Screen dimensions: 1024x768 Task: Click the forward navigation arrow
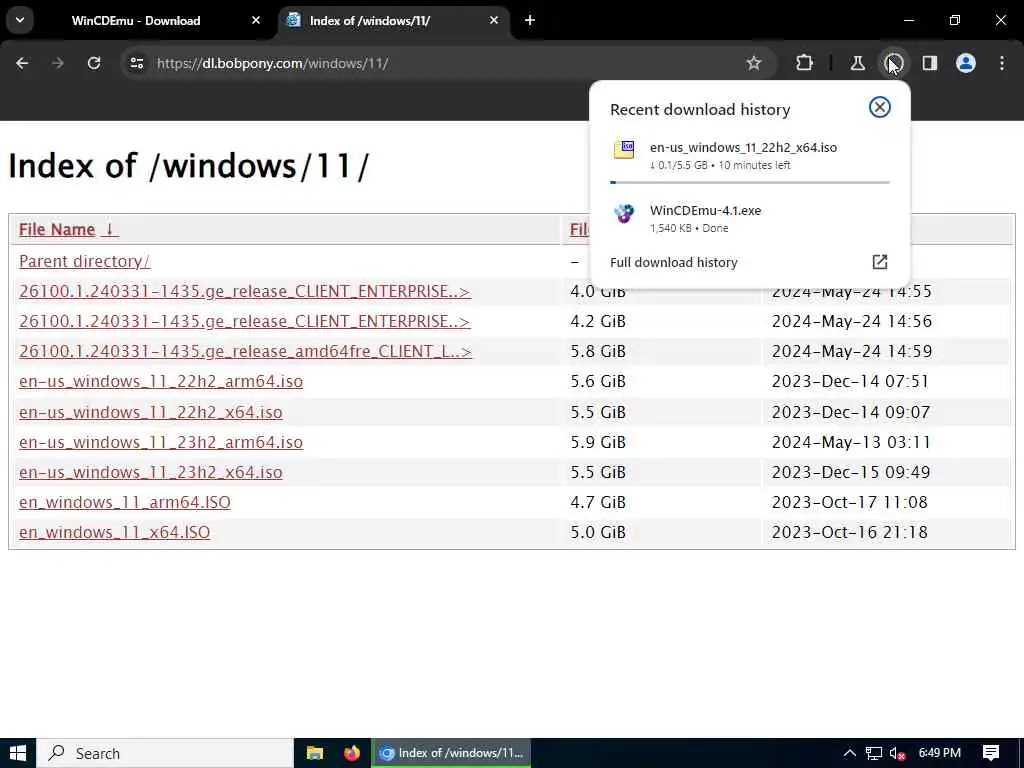point(57,63)
